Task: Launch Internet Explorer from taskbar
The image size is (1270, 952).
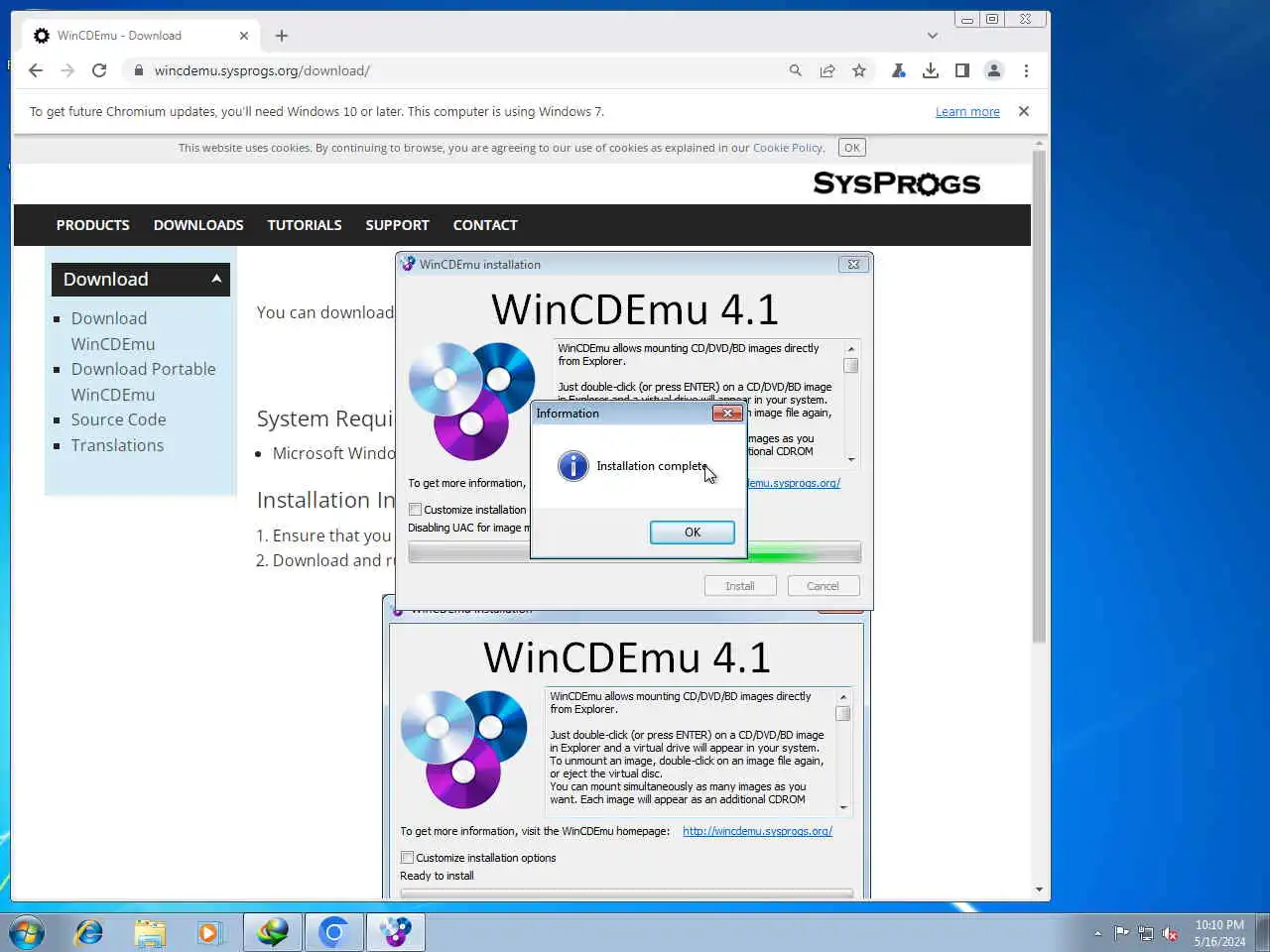Action: tap(89, 932)
